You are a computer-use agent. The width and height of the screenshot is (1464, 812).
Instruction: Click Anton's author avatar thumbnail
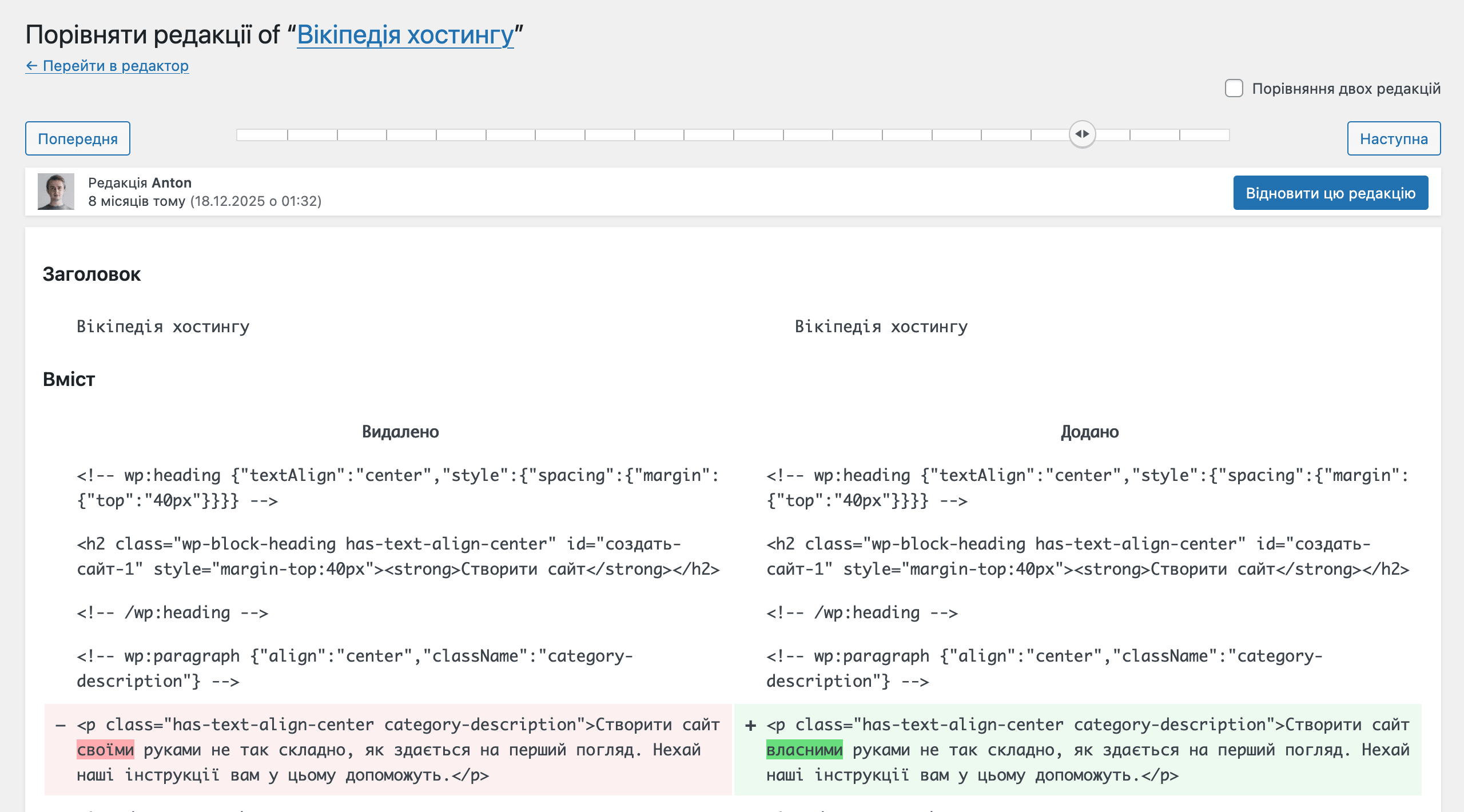(x=56, y=192)
